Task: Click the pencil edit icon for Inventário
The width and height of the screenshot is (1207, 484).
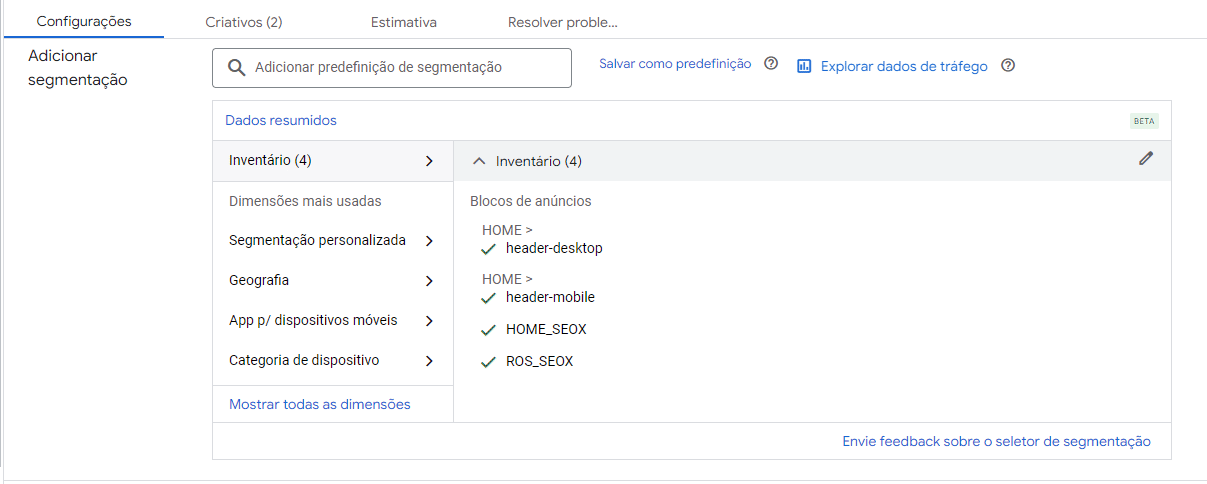Action: click(x=1146, y=158)
